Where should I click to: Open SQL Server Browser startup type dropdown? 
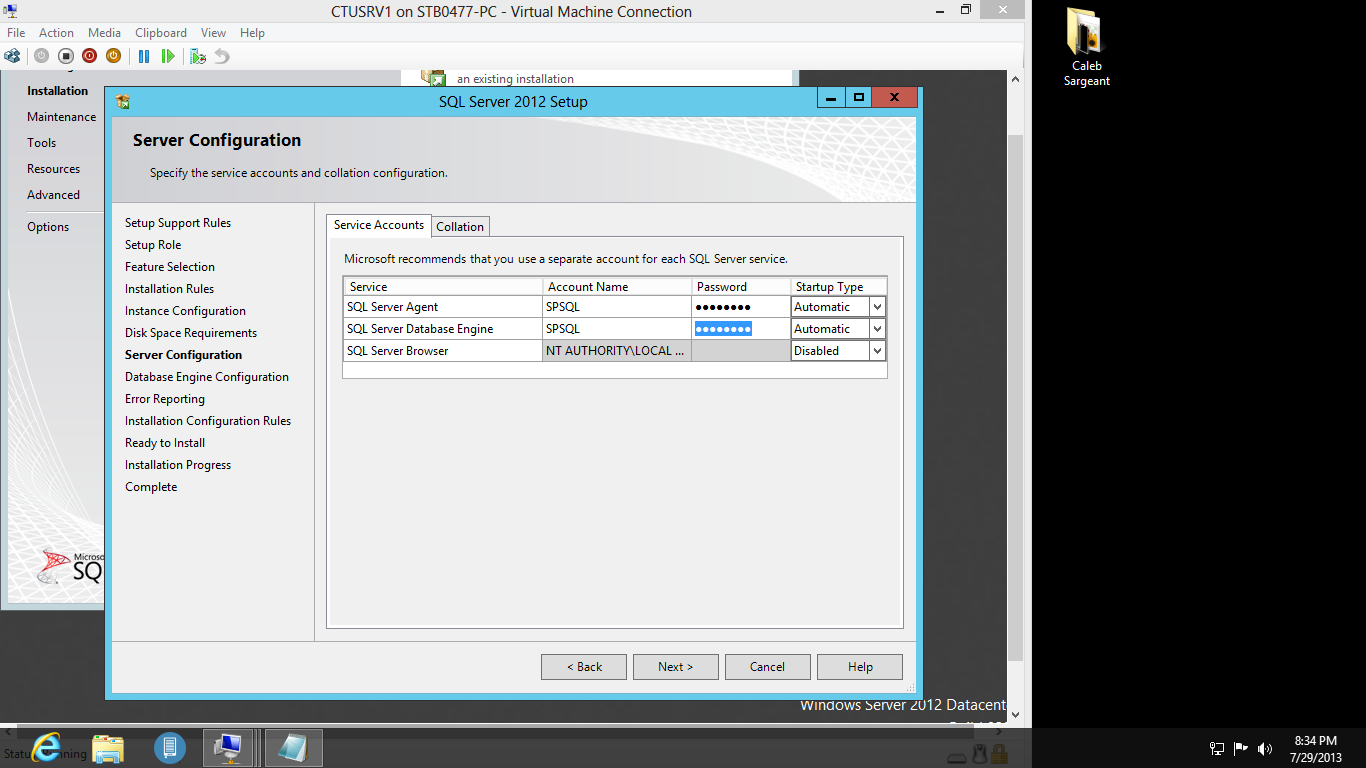point(877,351)
